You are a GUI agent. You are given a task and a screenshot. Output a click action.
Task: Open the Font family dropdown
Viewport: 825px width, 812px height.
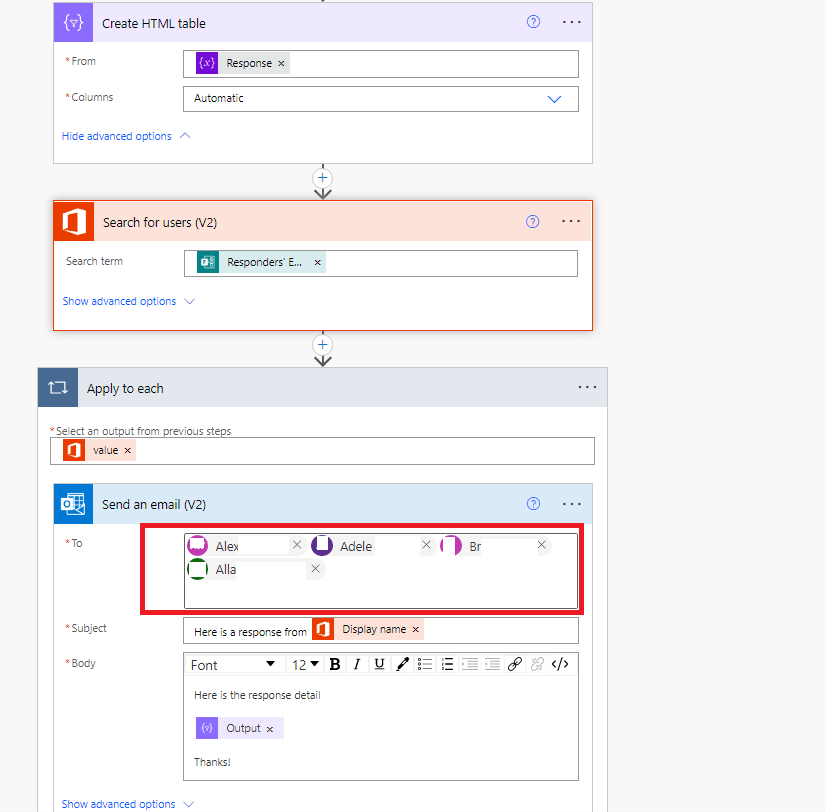click(233, 663)
